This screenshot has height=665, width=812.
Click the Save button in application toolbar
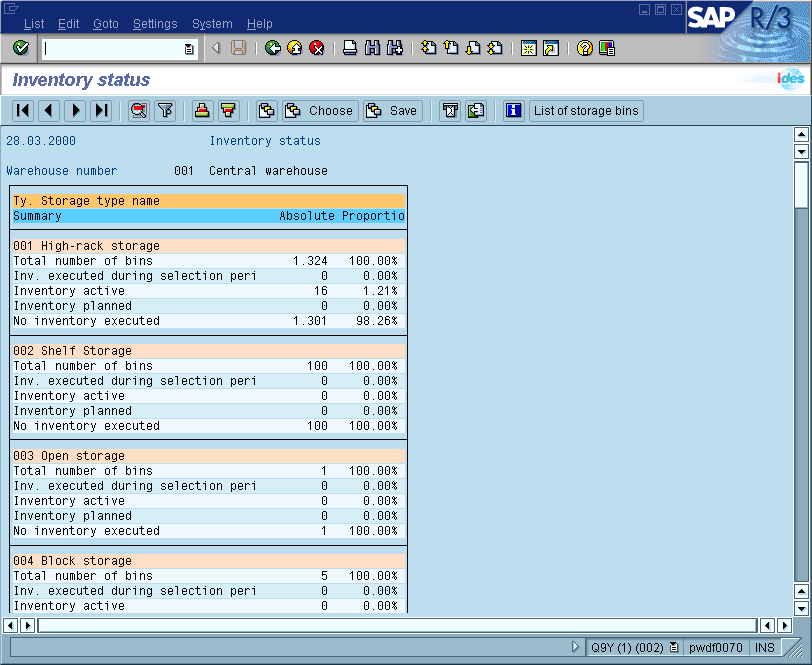[x=392, y=111]
